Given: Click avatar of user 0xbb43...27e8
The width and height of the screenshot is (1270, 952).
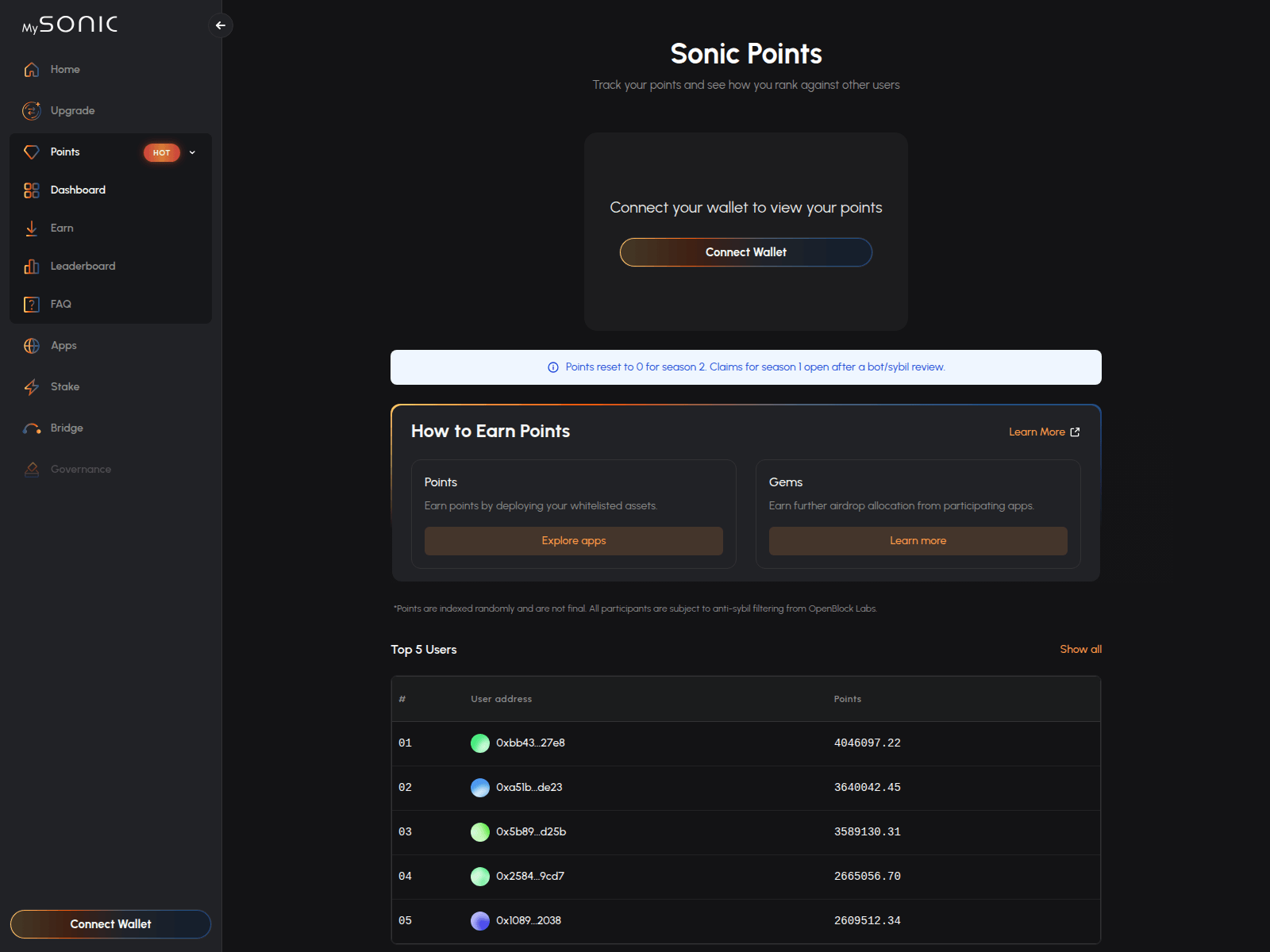Looking at the screenshot, I should (480, 743).
